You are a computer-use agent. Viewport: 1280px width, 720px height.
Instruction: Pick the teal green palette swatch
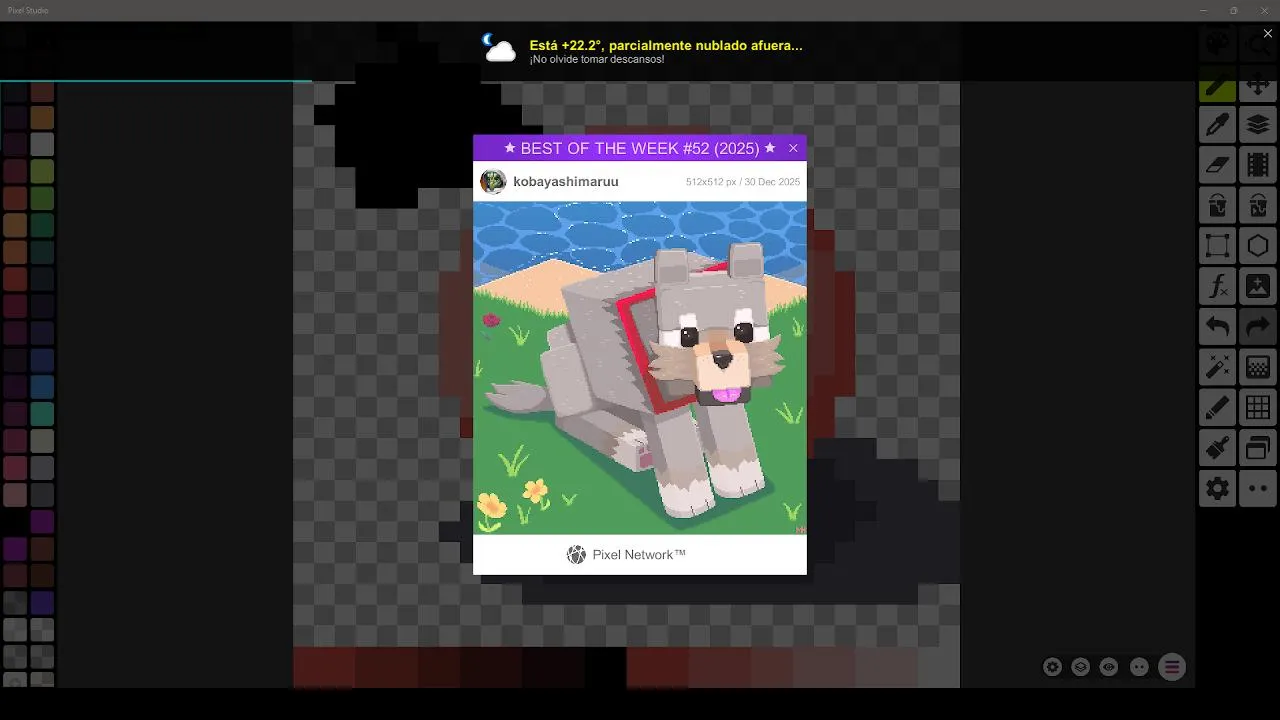click(42, 413)
